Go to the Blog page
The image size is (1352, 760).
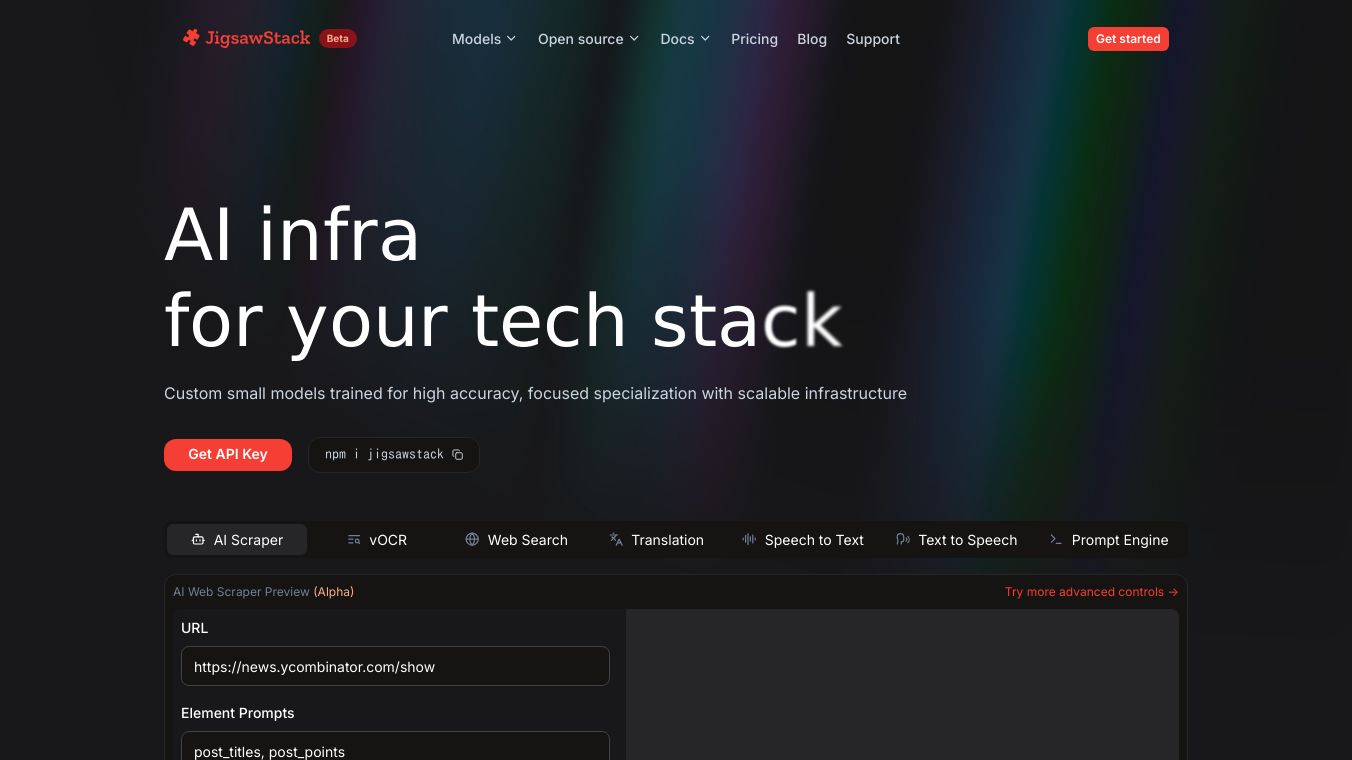[812, 39]
